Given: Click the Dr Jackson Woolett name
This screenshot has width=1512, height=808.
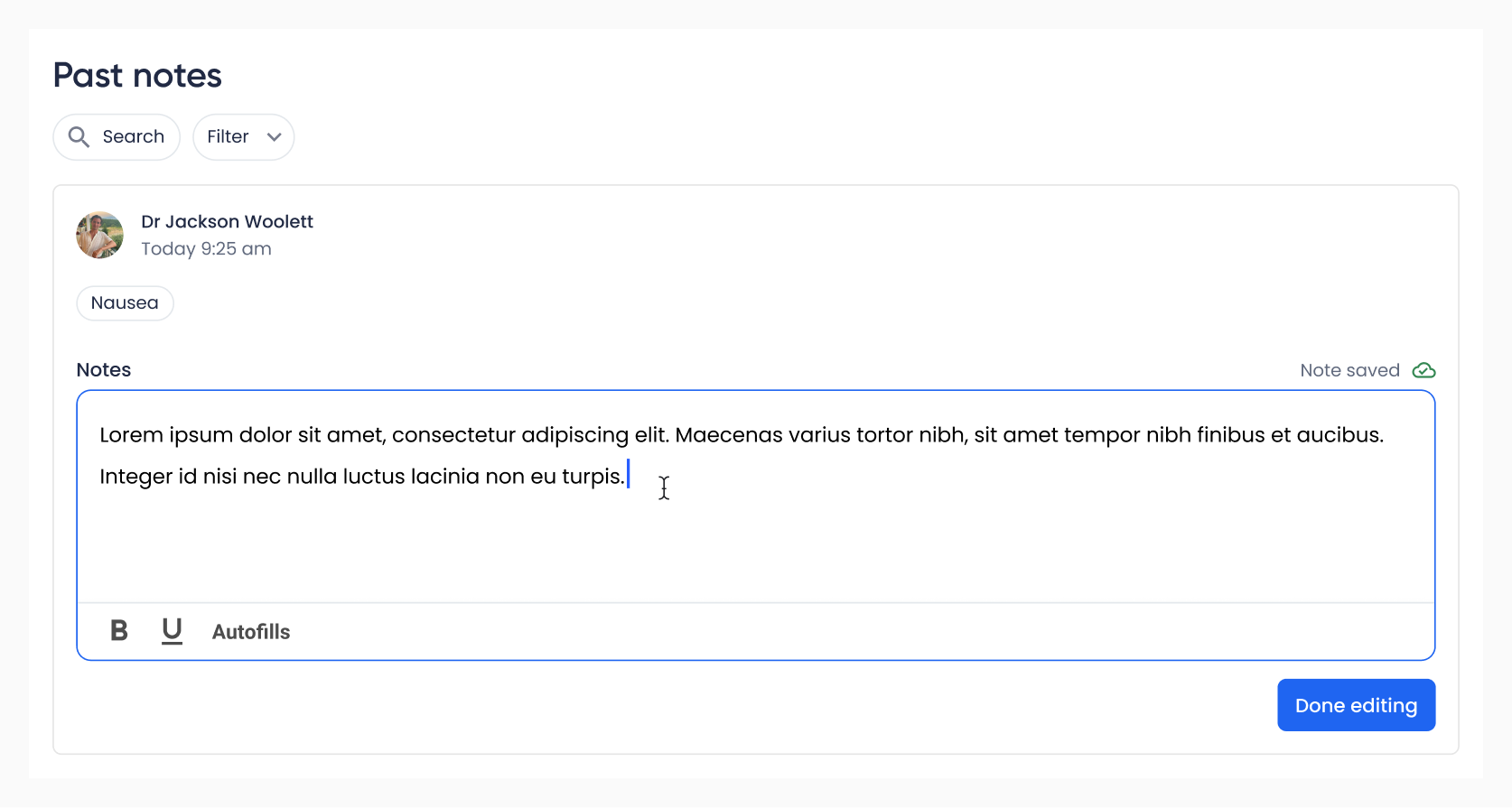Looking at the screenshot, I should coord(227,222).
